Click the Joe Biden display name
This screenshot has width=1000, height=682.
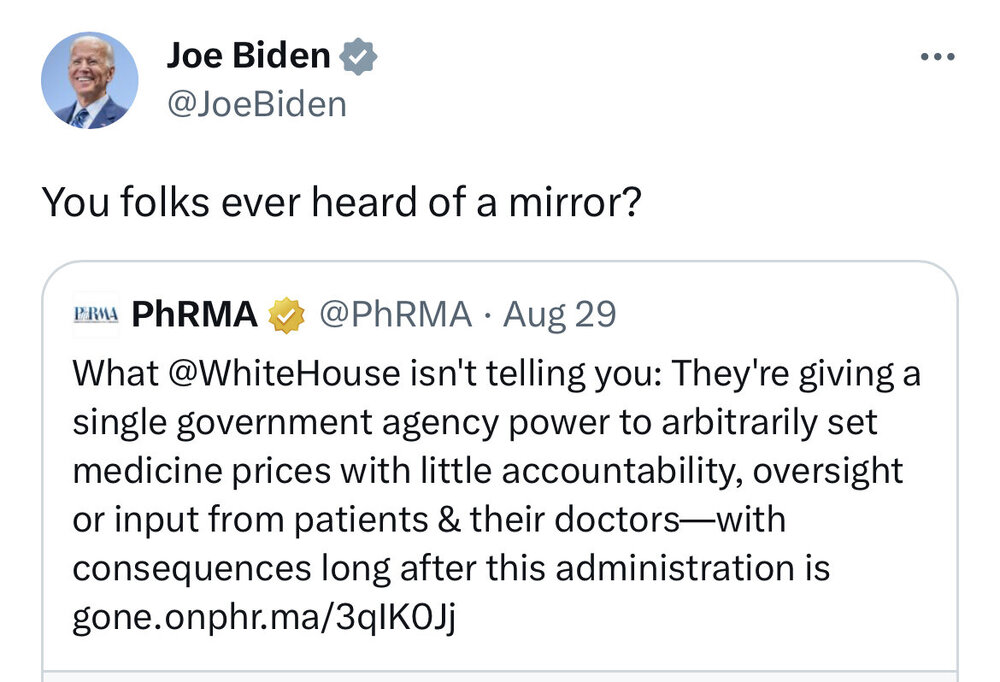pyautogui.click(x=248, y=57)
